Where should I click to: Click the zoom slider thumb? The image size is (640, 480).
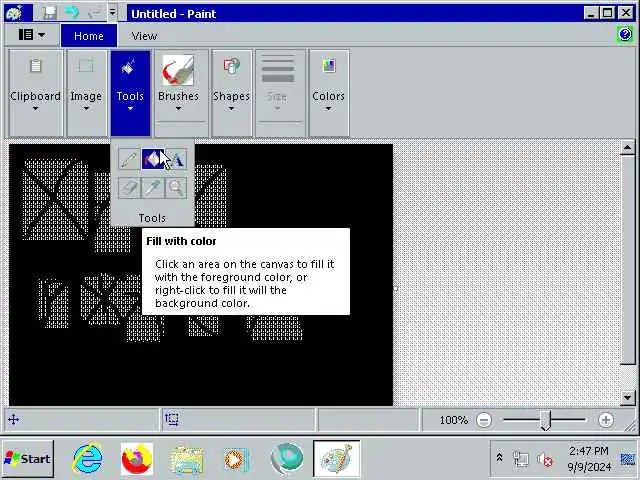[545, 420]
